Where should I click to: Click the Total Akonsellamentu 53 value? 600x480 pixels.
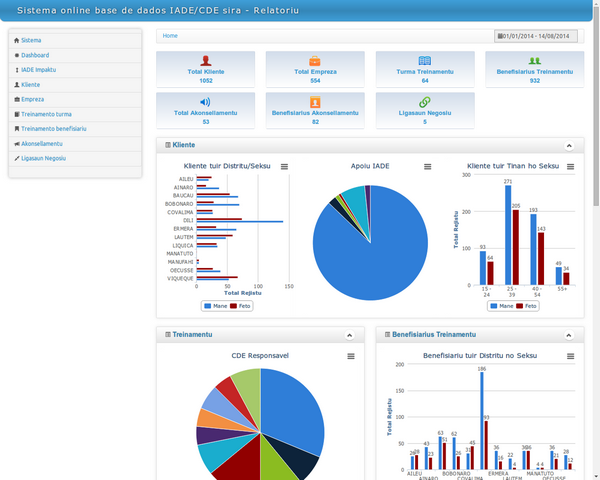pyautogui.click(x=205, y=122)
